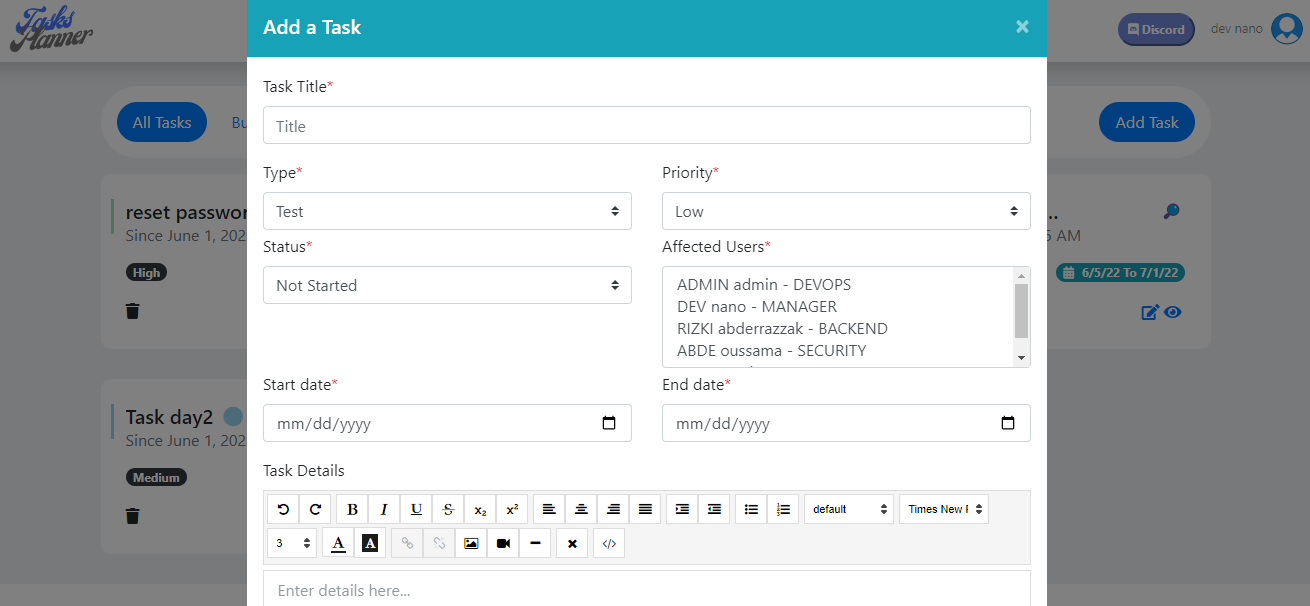This screenshot has height=606, width=1310.
Task: Click the Discord button
Action: click(1156, 29)
